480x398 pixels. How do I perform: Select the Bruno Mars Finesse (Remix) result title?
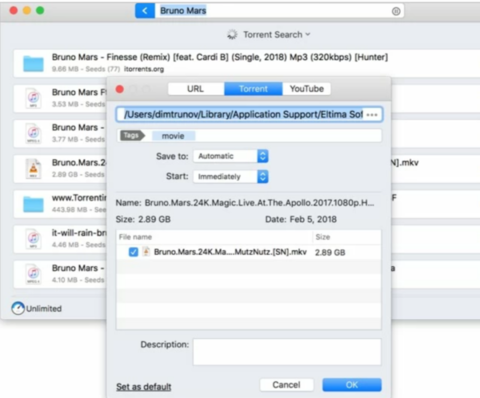[220, 57]
